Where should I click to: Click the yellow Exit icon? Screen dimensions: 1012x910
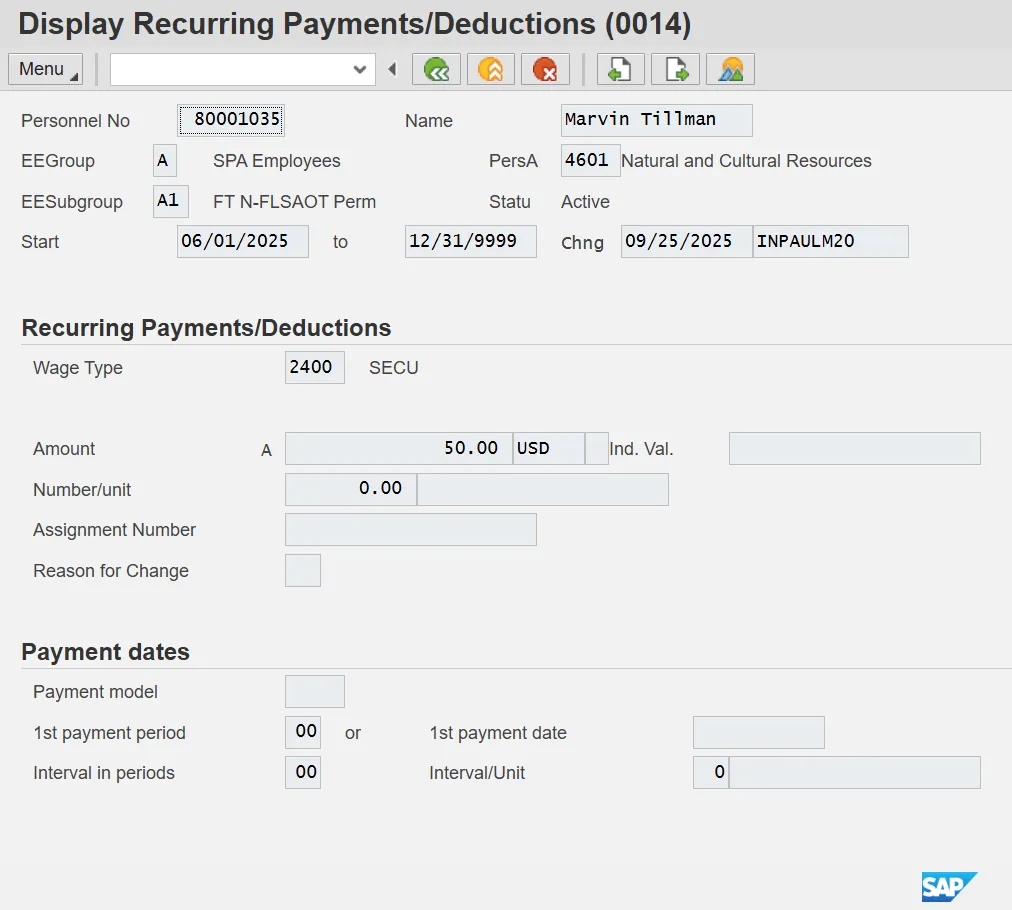490,69
